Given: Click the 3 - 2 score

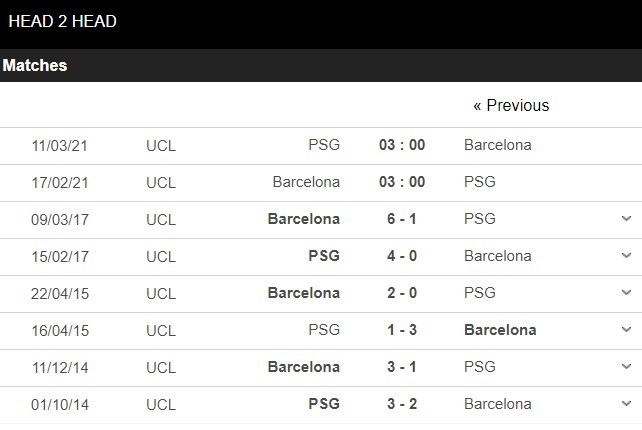Looking at the screenshot, I should click(x=402, y=404).
